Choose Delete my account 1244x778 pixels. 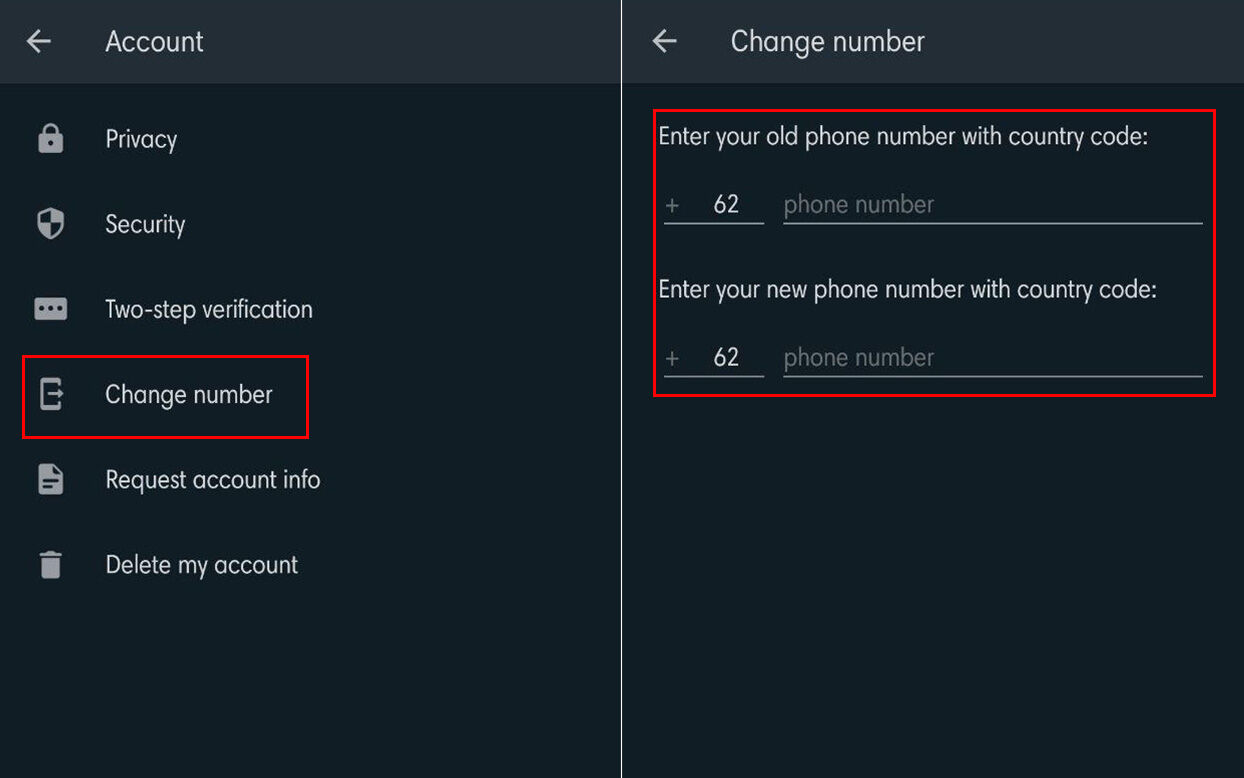[x=201, y=565]
